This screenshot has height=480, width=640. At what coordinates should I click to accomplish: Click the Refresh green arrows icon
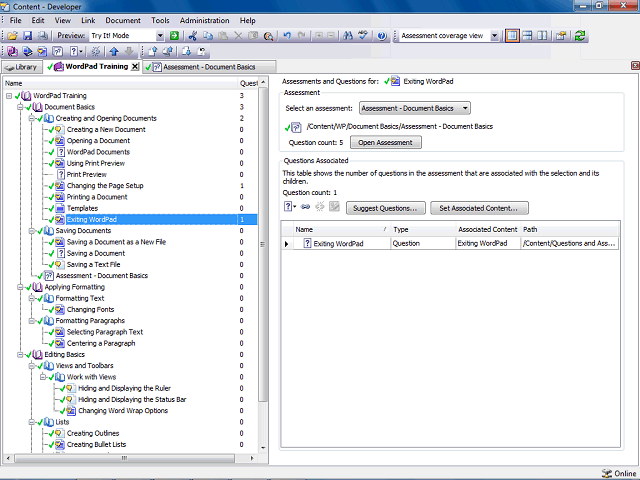pyautogui.click(x=580, y=36)
